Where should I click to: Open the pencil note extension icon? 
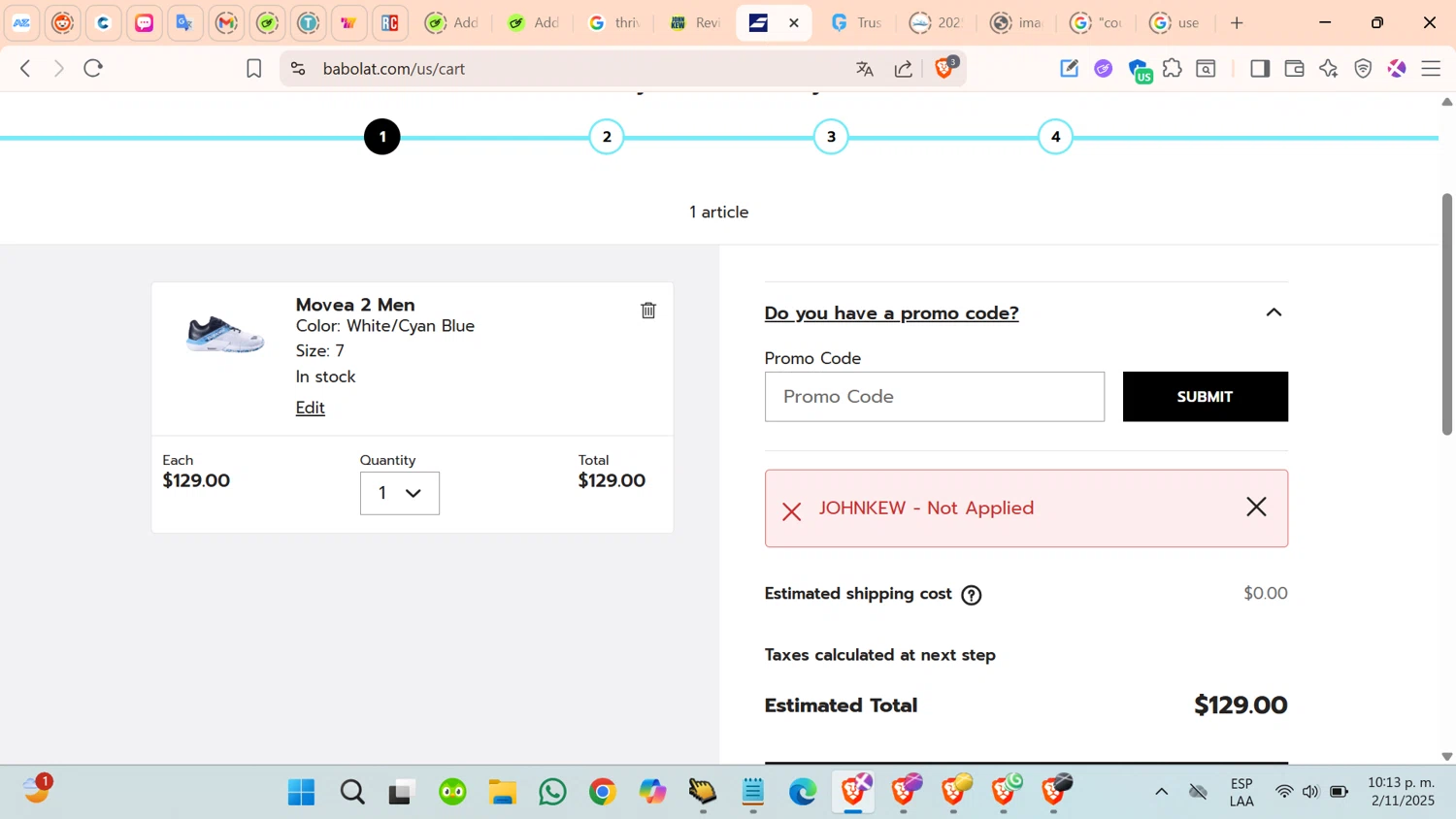click(x=1069, y=68)
